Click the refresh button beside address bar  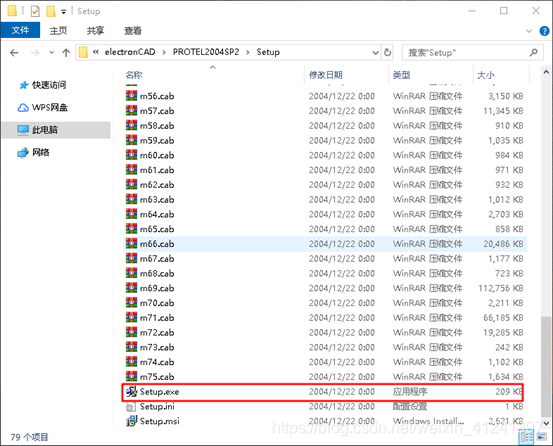tap(387, 53)
